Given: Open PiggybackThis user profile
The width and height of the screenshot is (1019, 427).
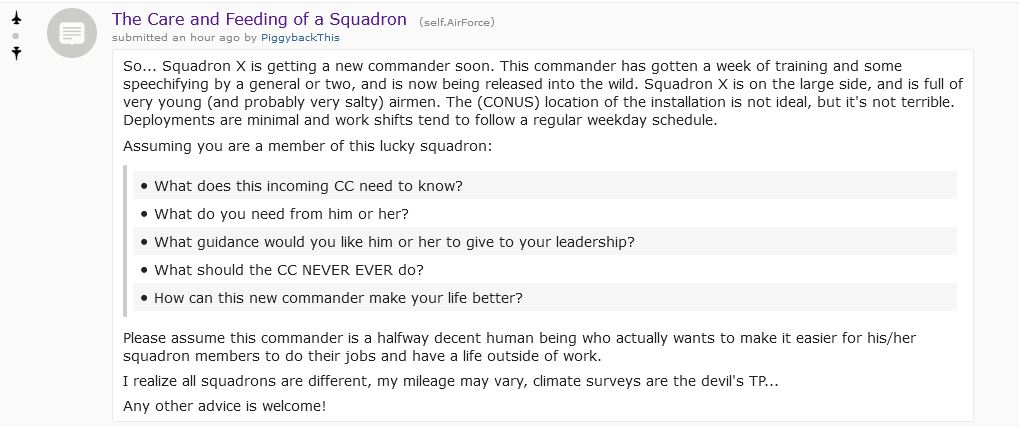Looking at the screenshot, I should (300, 38).
